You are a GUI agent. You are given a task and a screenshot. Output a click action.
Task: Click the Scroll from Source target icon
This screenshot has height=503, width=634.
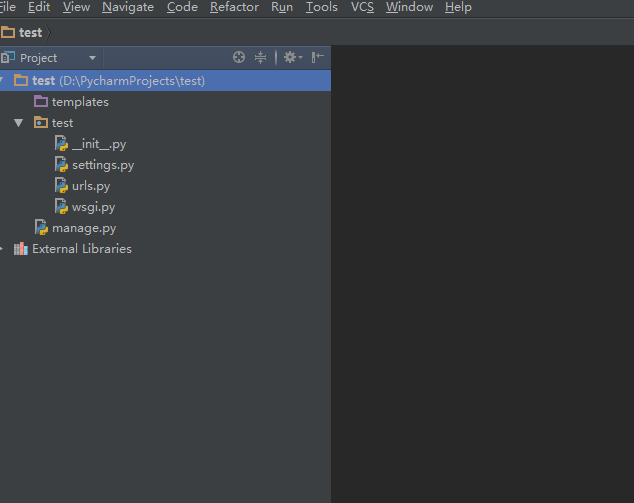pos(239,57)
